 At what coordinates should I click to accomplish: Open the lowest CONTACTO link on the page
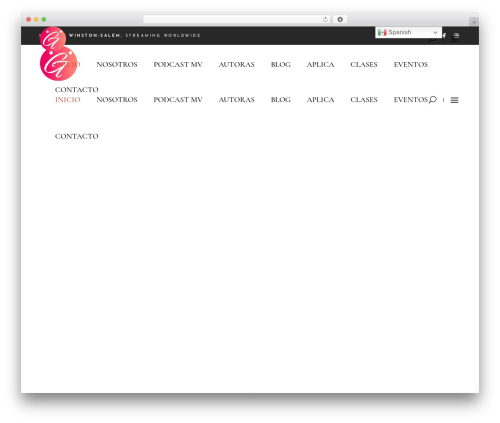[77, 136]
